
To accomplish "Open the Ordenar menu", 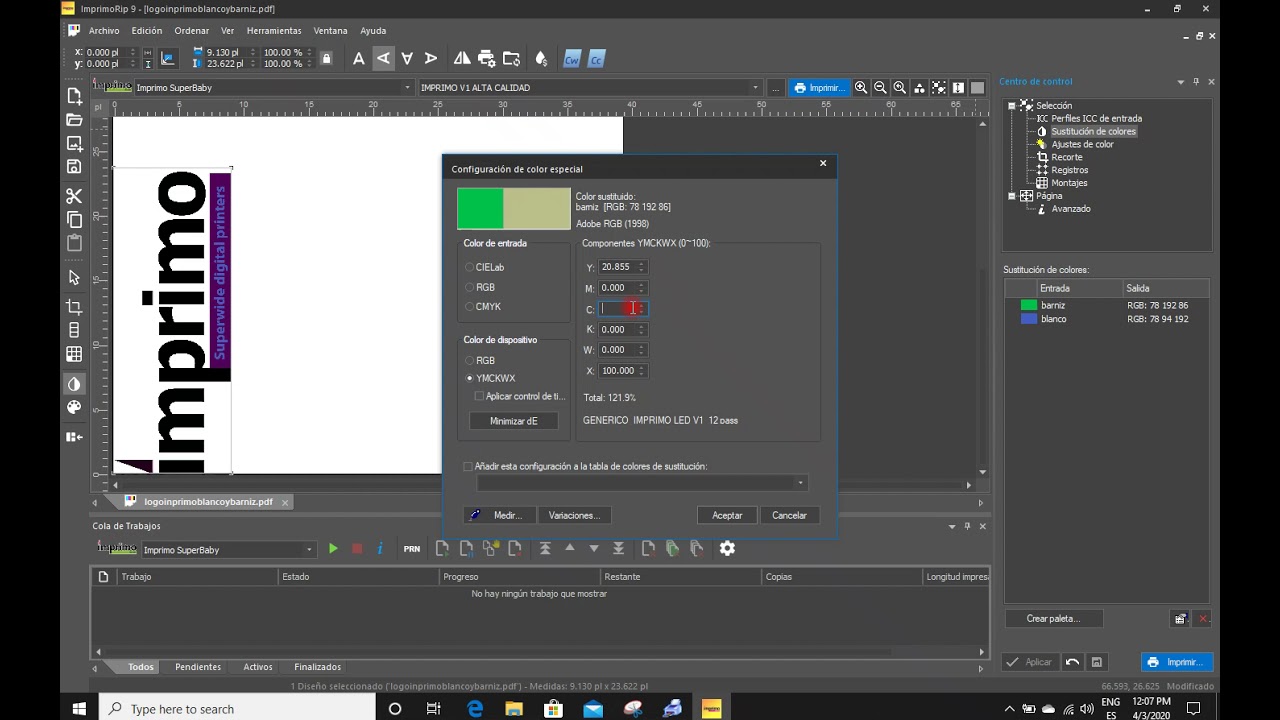I will (x=192, y=31).
